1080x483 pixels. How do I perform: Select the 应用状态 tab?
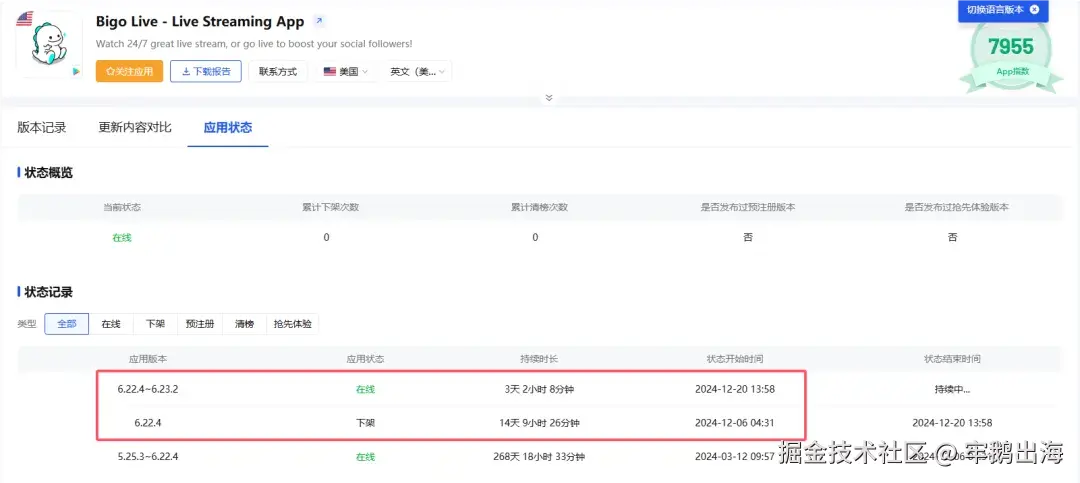pyautogui.click(x=228, y=127)
